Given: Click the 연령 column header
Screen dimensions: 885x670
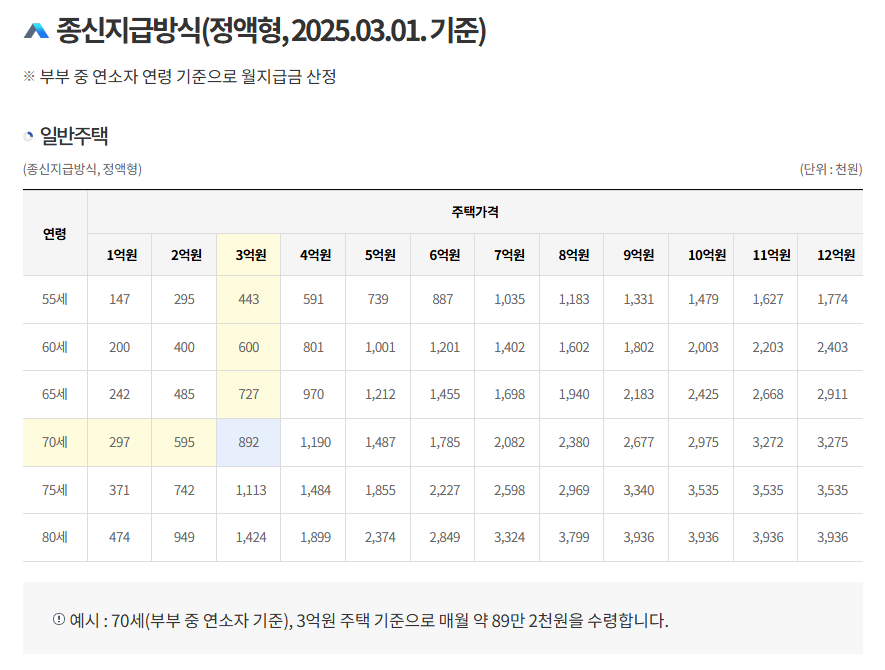Looking at the screenshot, I should tap(55, 231).
